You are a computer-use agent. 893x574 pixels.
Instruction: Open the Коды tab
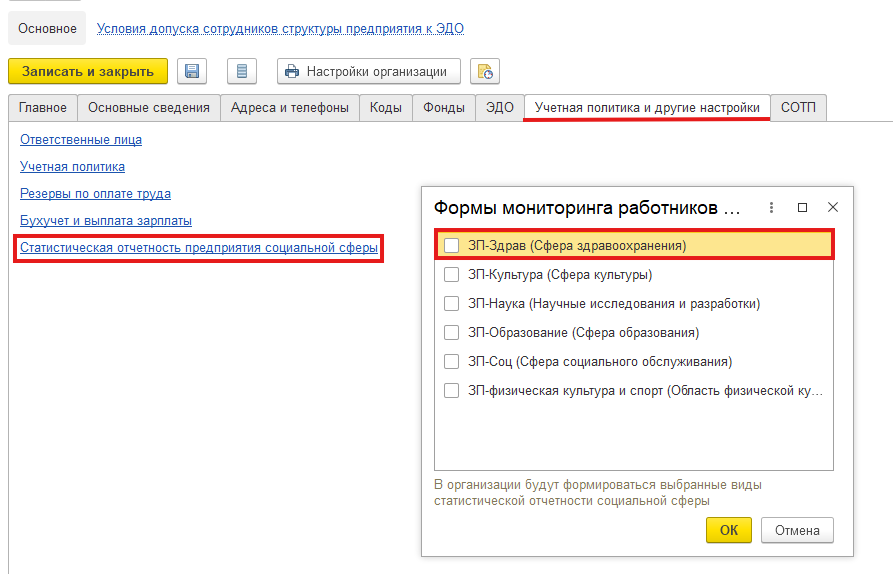pyautogui.click(x=386, y=108)
